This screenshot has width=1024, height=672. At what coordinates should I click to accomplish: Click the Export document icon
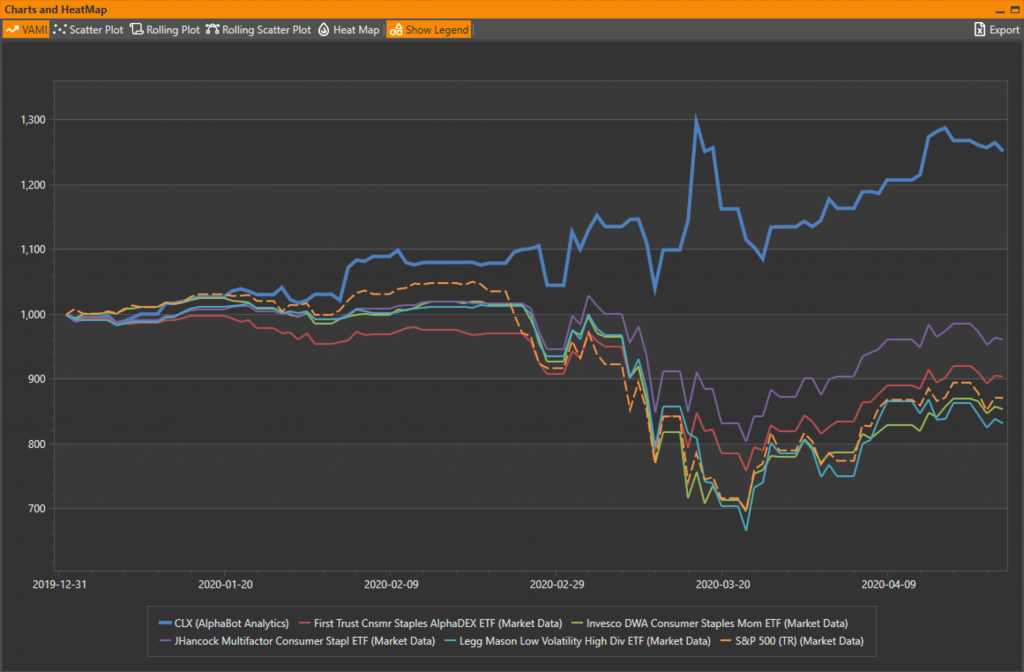tap(980, 30)
